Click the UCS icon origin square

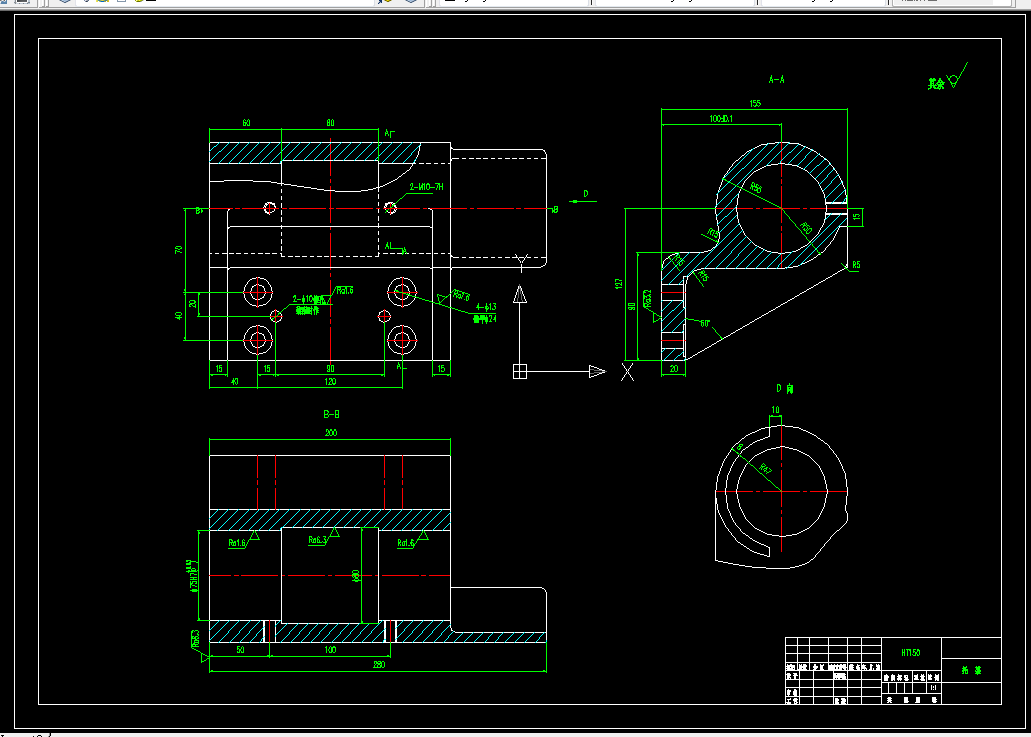tap(519, 371)
